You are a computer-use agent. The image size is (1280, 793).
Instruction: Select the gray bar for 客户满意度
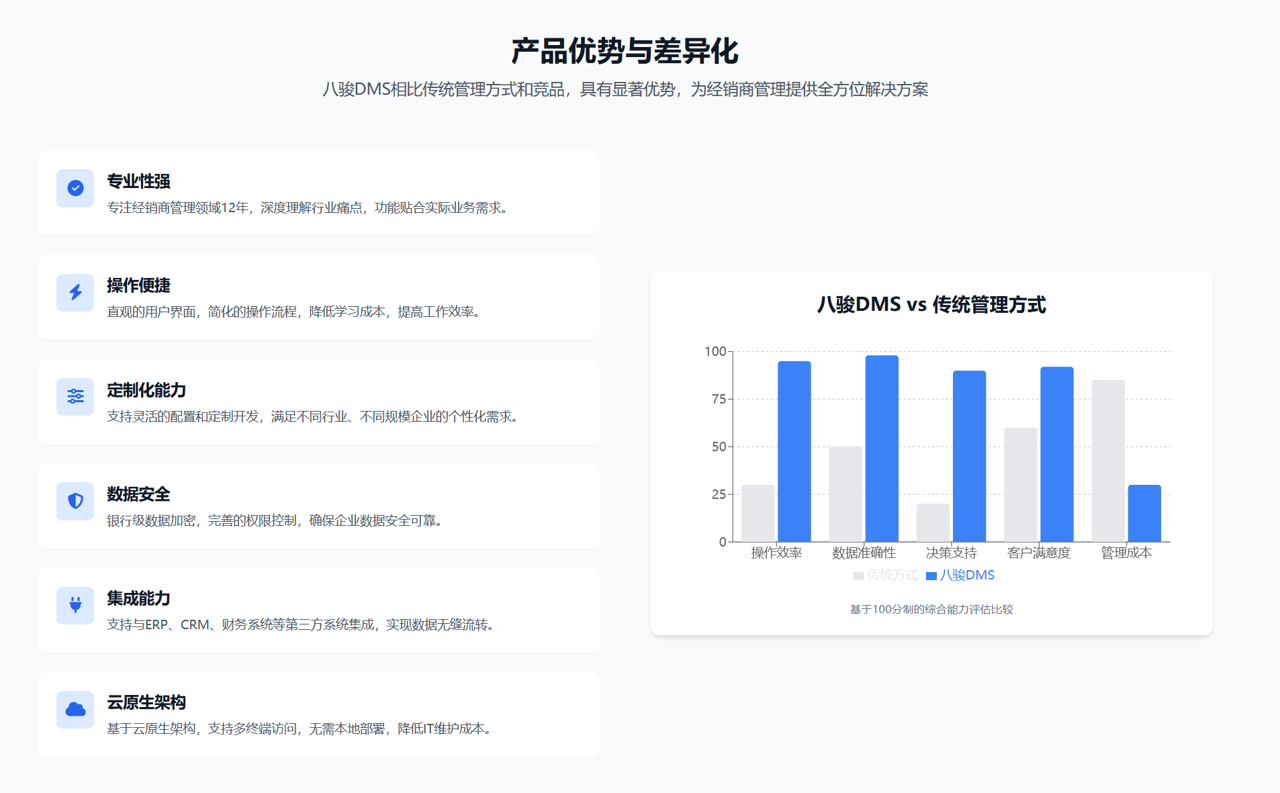point(1020,485)
